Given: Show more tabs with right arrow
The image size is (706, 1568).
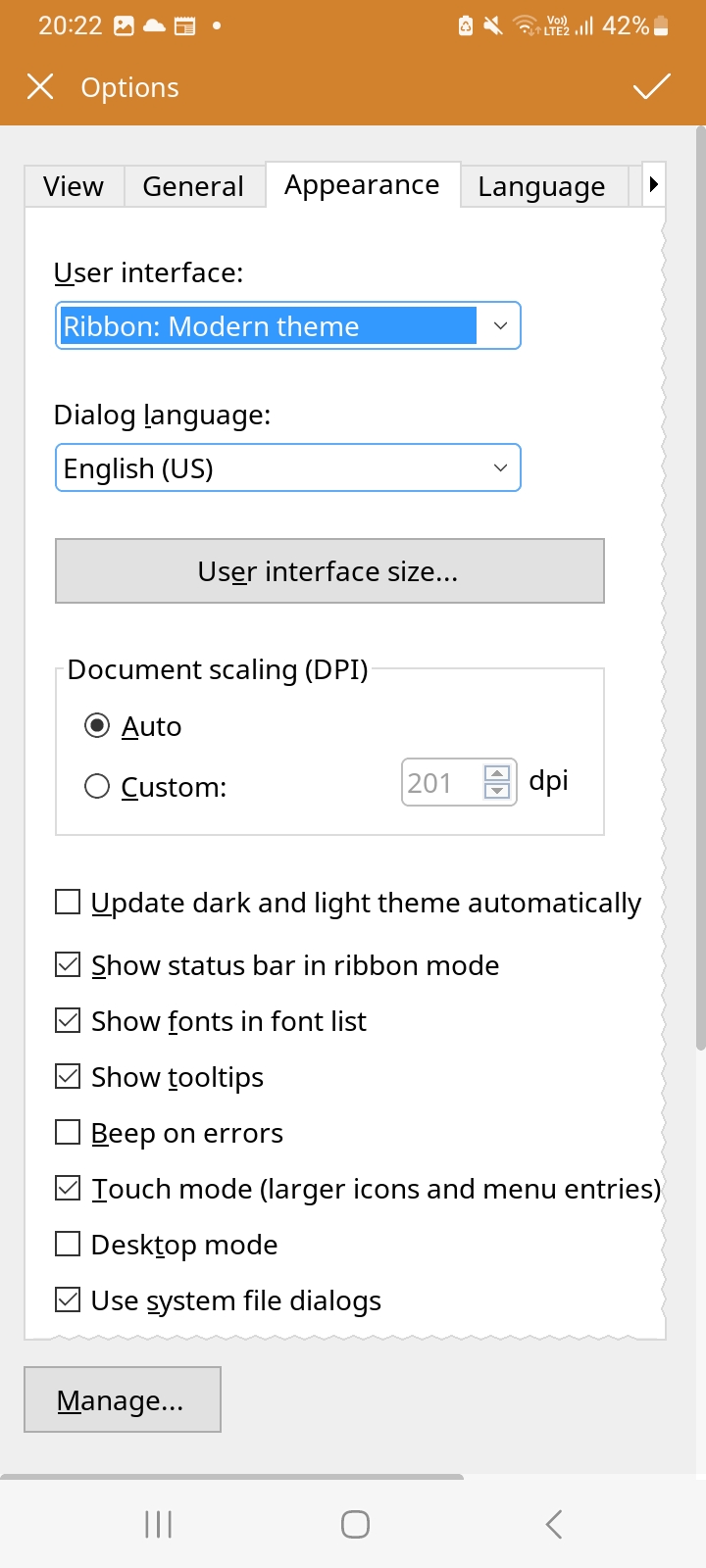Looking at the screenshot, I should (653, 184).
